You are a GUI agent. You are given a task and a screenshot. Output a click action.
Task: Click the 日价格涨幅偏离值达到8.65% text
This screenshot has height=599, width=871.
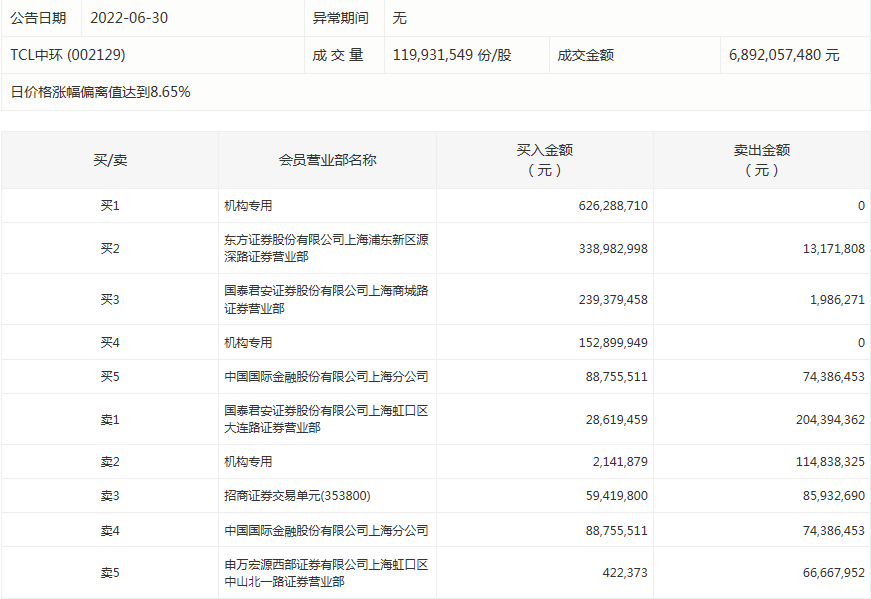tap(100, 92)
